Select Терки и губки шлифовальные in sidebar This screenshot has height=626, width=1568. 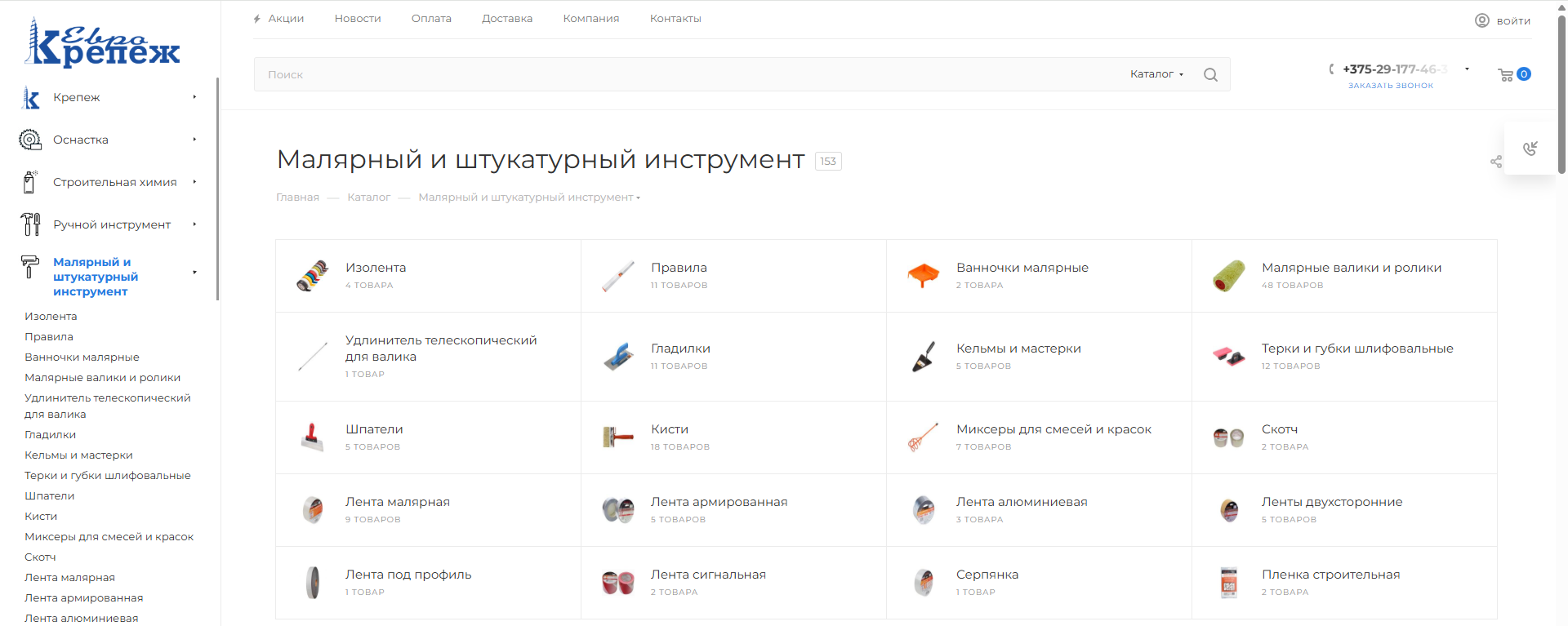click(107, 476)
